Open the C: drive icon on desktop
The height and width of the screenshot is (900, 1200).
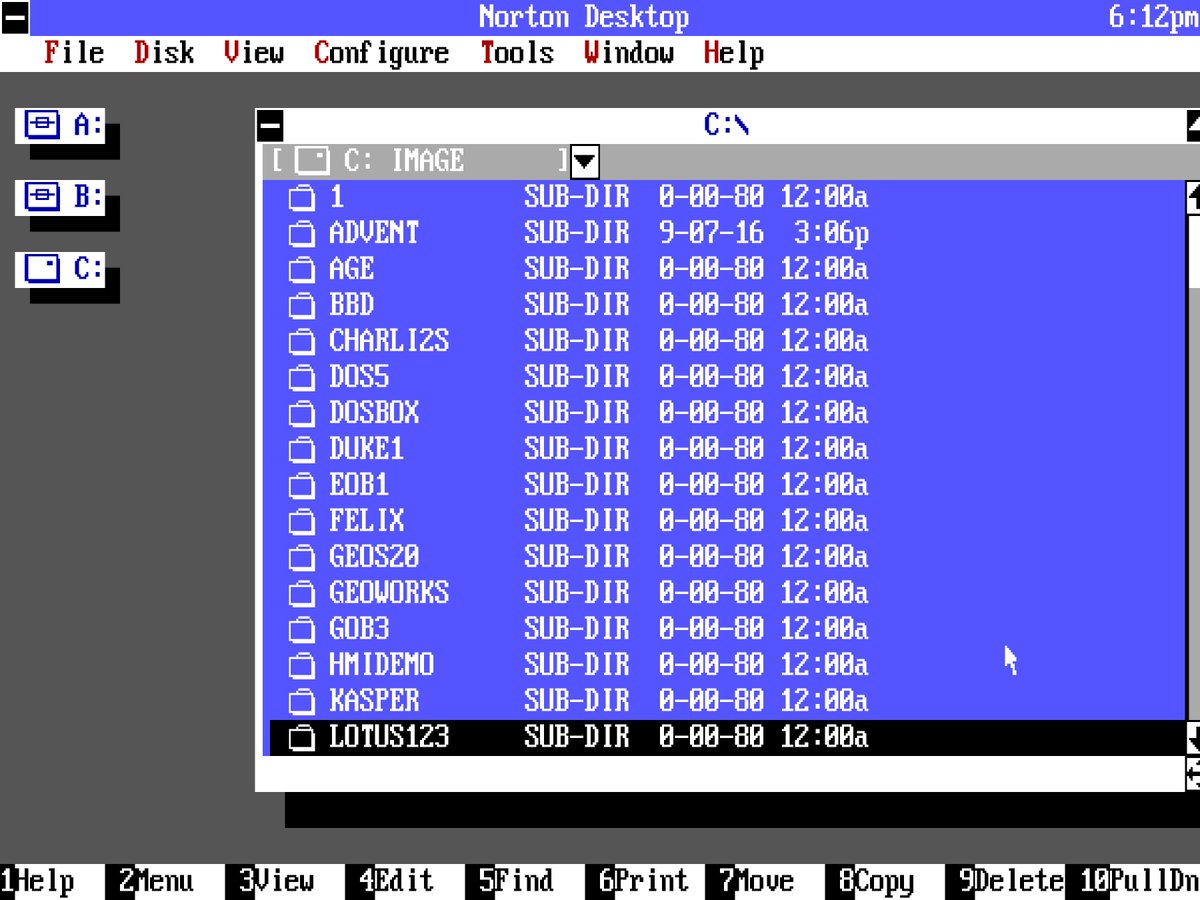click(x=60, y=270)
